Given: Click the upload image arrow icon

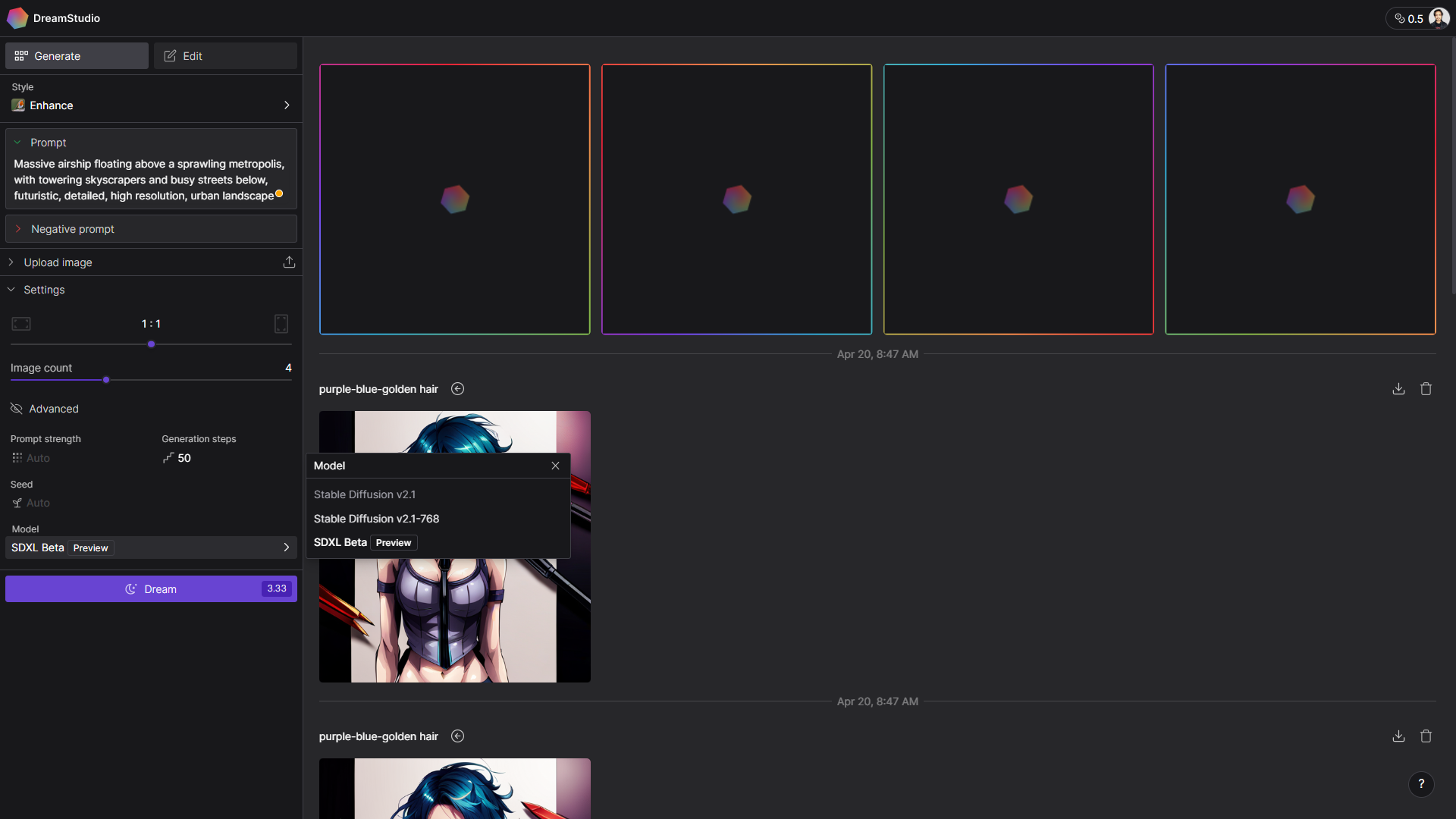Looking at the screenshot, I should tap(289, 262).
